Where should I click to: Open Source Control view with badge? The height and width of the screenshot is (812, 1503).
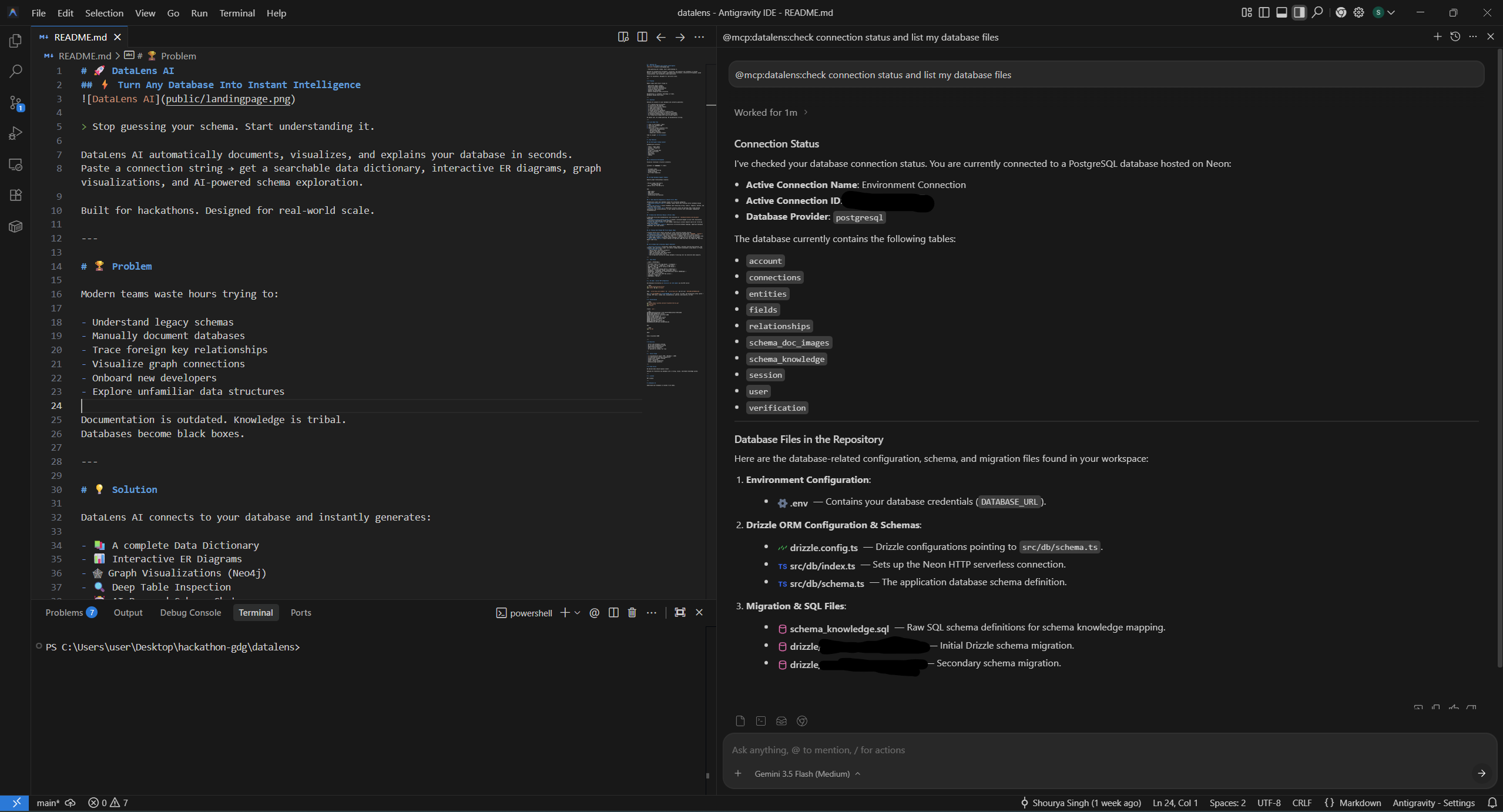click(16, 103)
